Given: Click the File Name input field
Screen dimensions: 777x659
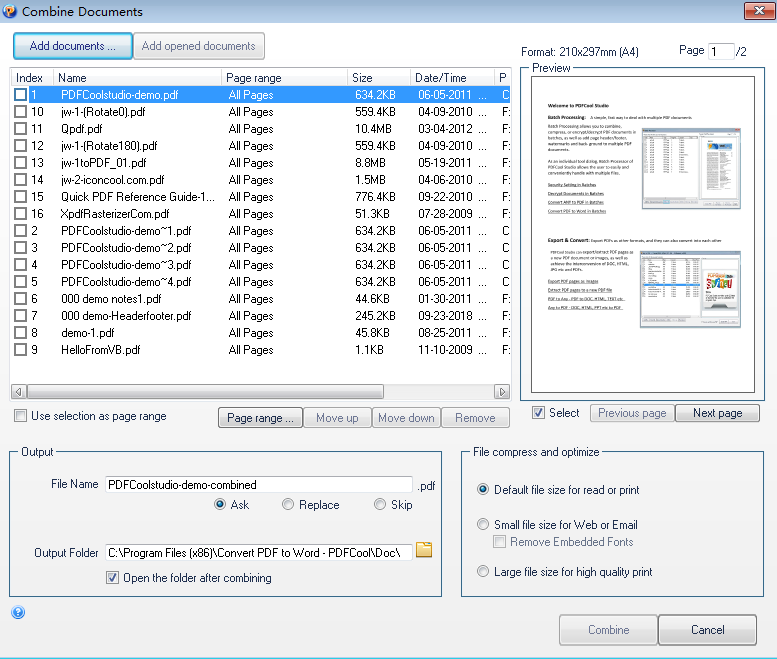Looking at the screenshot, I should [259, 485].
